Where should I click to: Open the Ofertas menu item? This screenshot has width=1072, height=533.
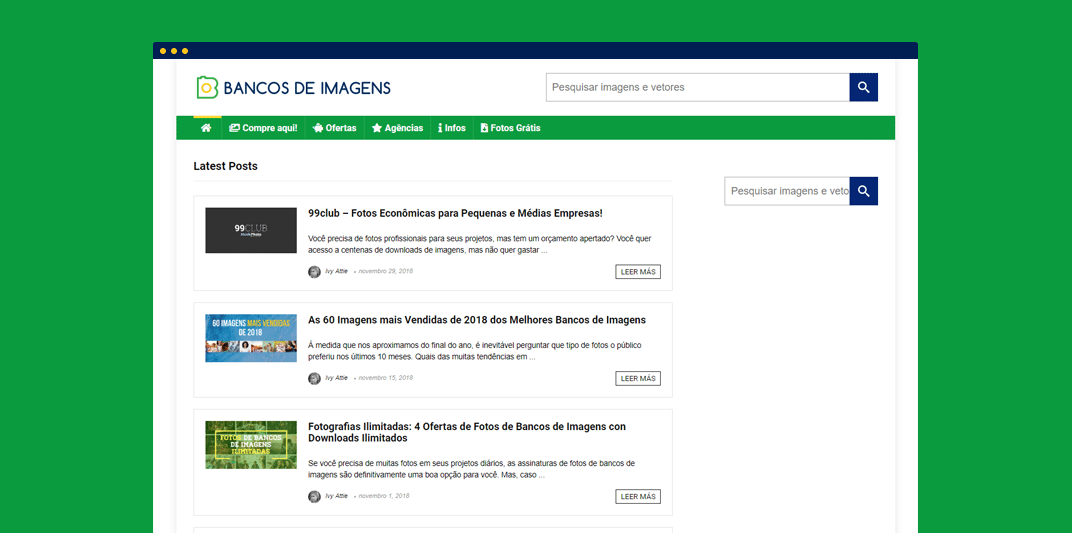click(x=334, y=128)
